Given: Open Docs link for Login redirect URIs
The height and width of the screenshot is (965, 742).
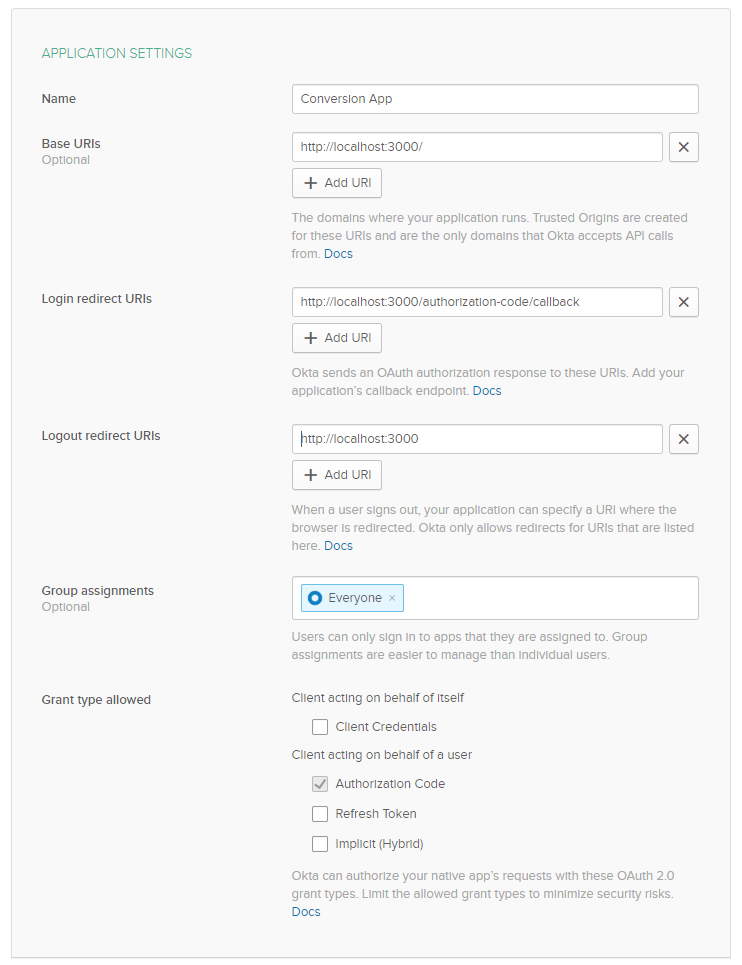Looking at the screenshot, I should click(x=487, y=391).
